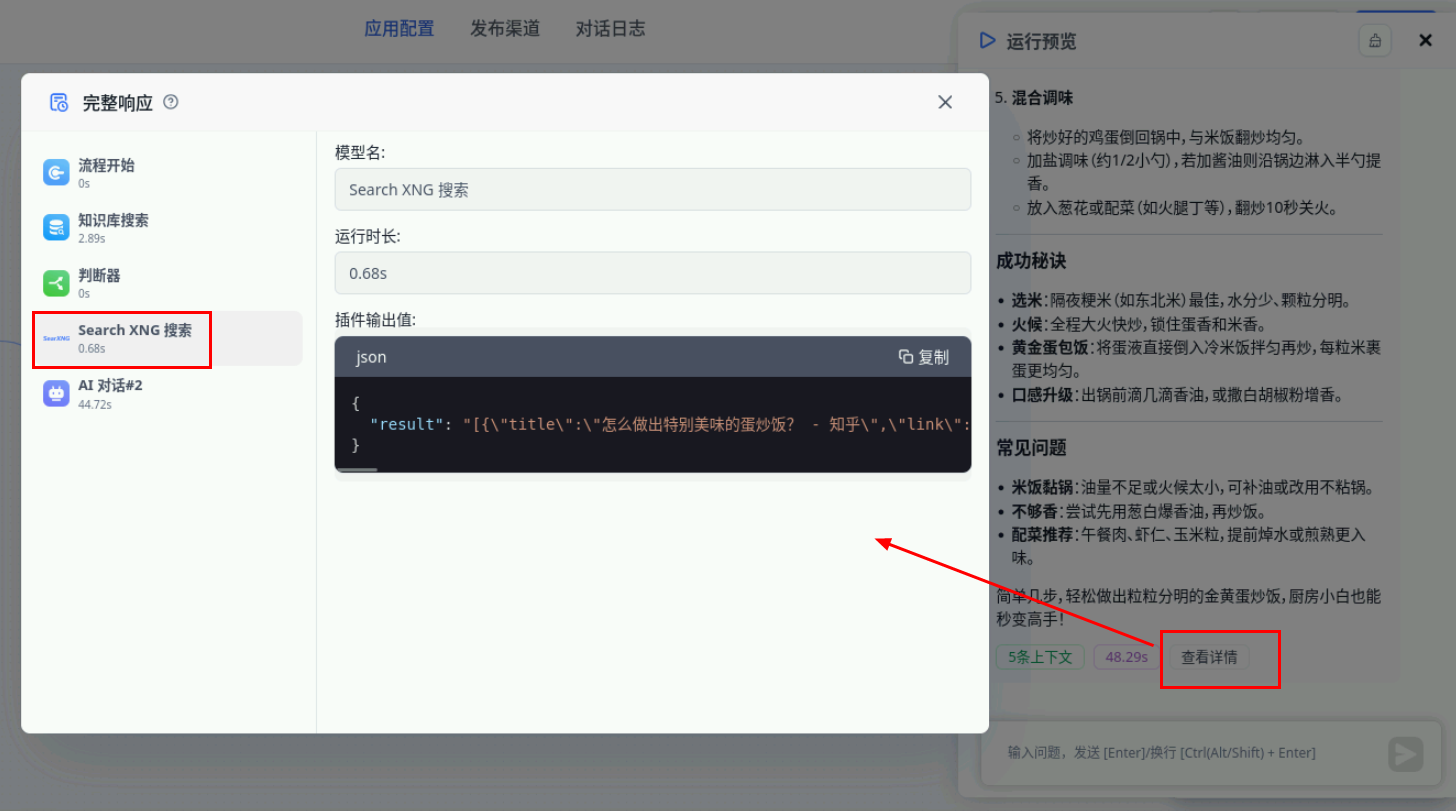Open 查看详情 for the response
This screenshot has height=811, width=1456.
point(1209,657)
